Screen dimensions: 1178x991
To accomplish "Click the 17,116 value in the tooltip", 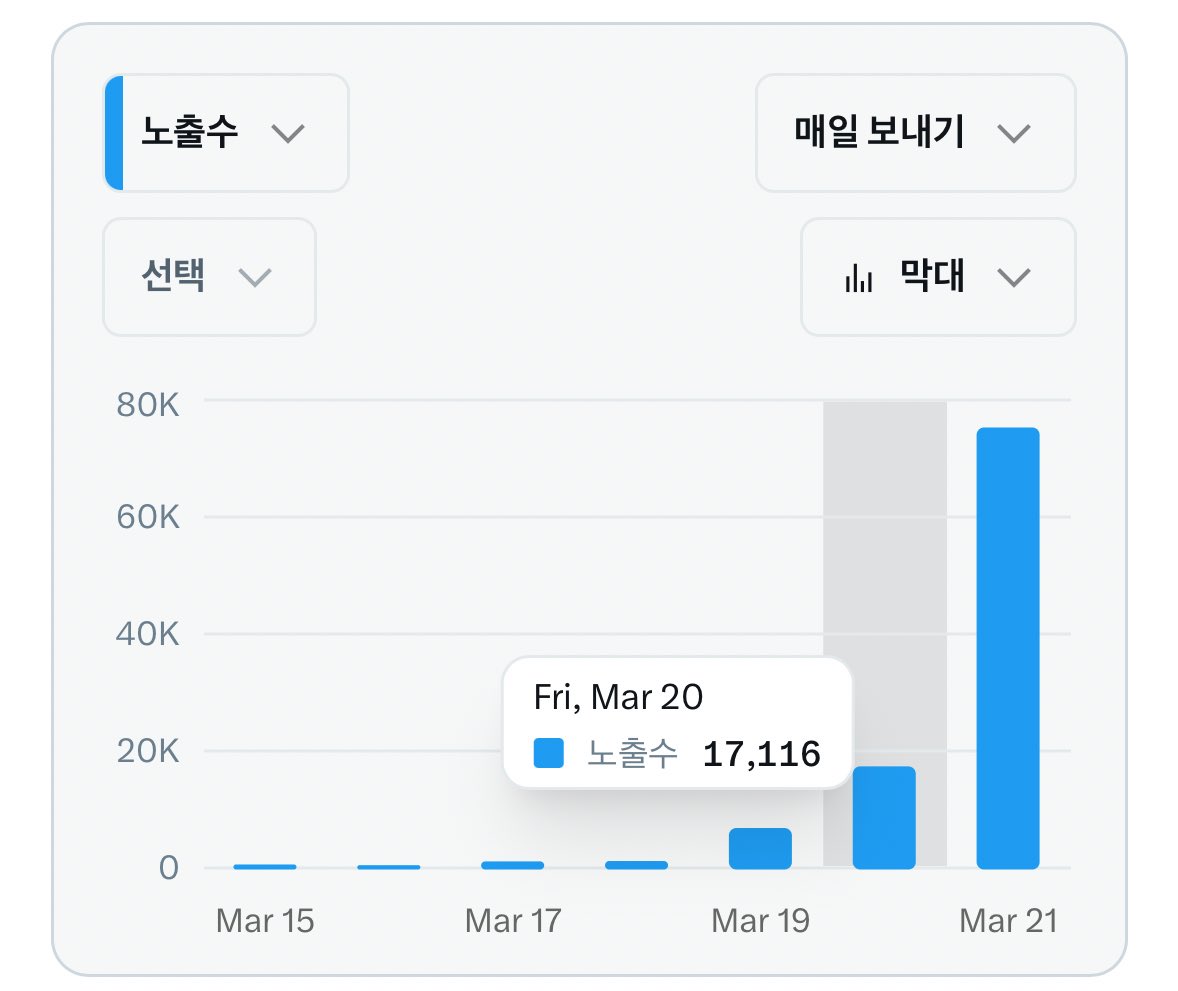I will 764,757.
